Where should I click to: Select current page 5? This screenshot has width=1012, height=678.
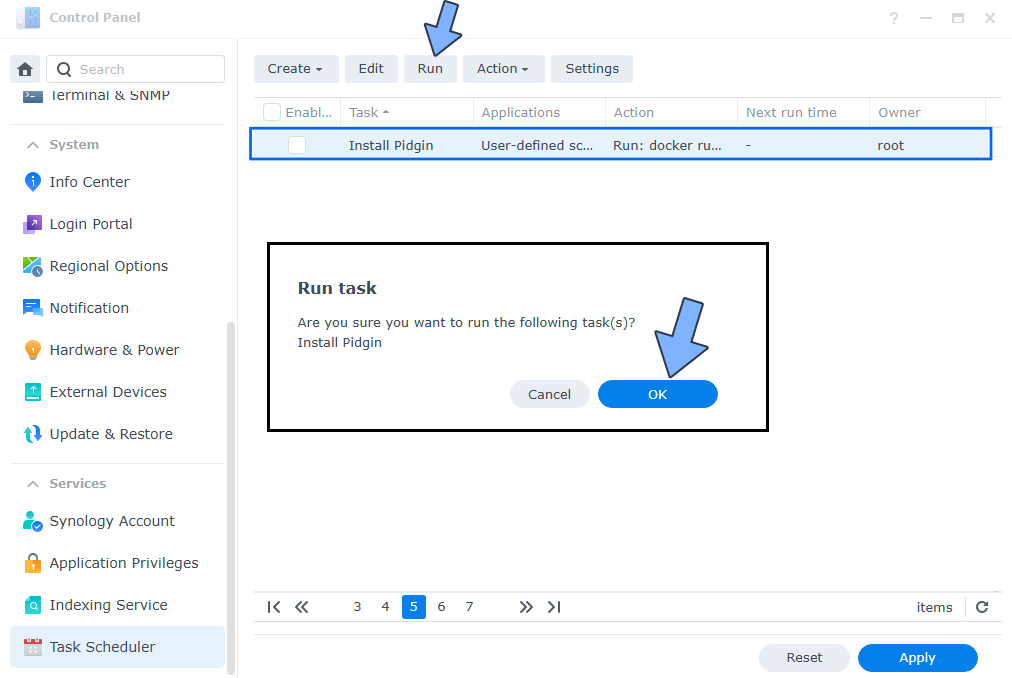[414, 607]
